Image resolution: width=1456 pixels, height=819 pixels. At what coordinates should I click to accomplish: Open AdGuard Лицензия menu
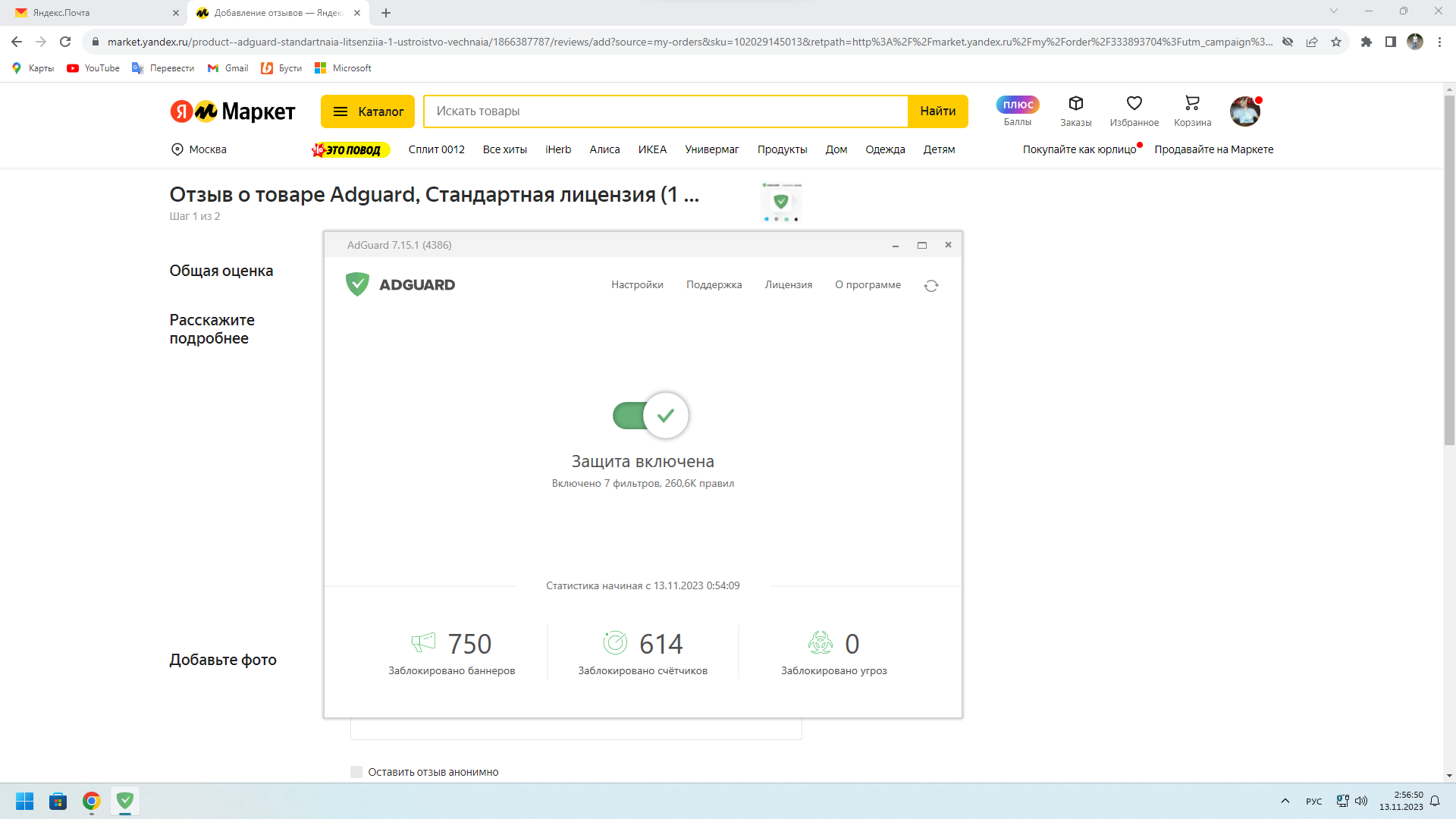(x=788, y=285)
